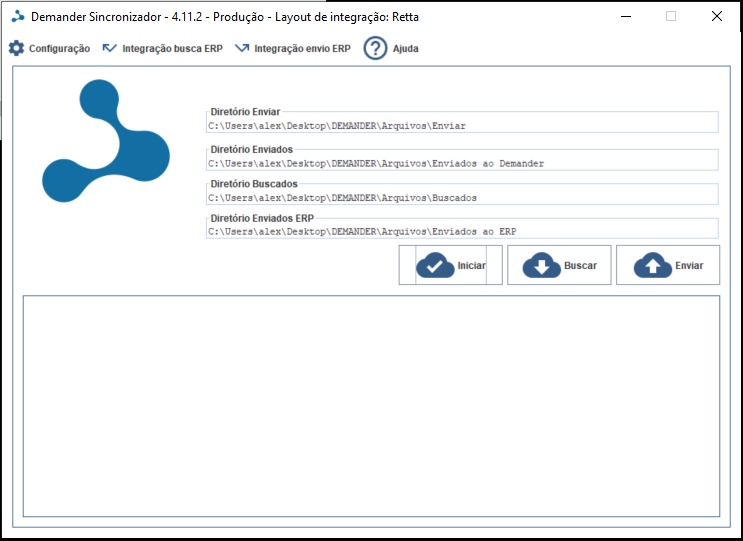Click the Ajuda question mark icon
The width and height of the screenshot is (743, 541).
[375, 48]
